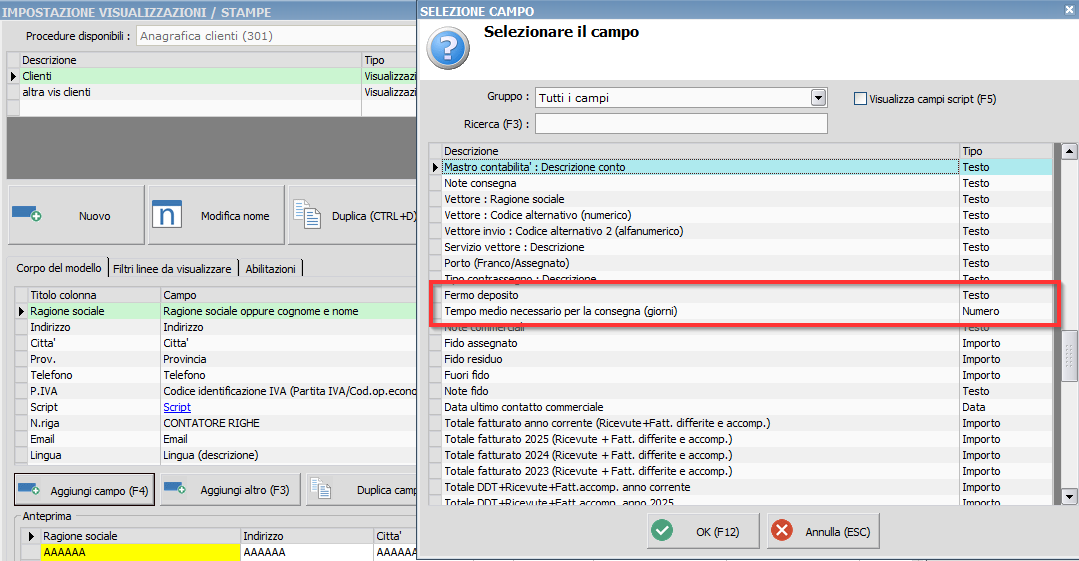The image size is (1079, 561).
Task: Click the field list vertical scrollbar thumb
Action: 1069,355
